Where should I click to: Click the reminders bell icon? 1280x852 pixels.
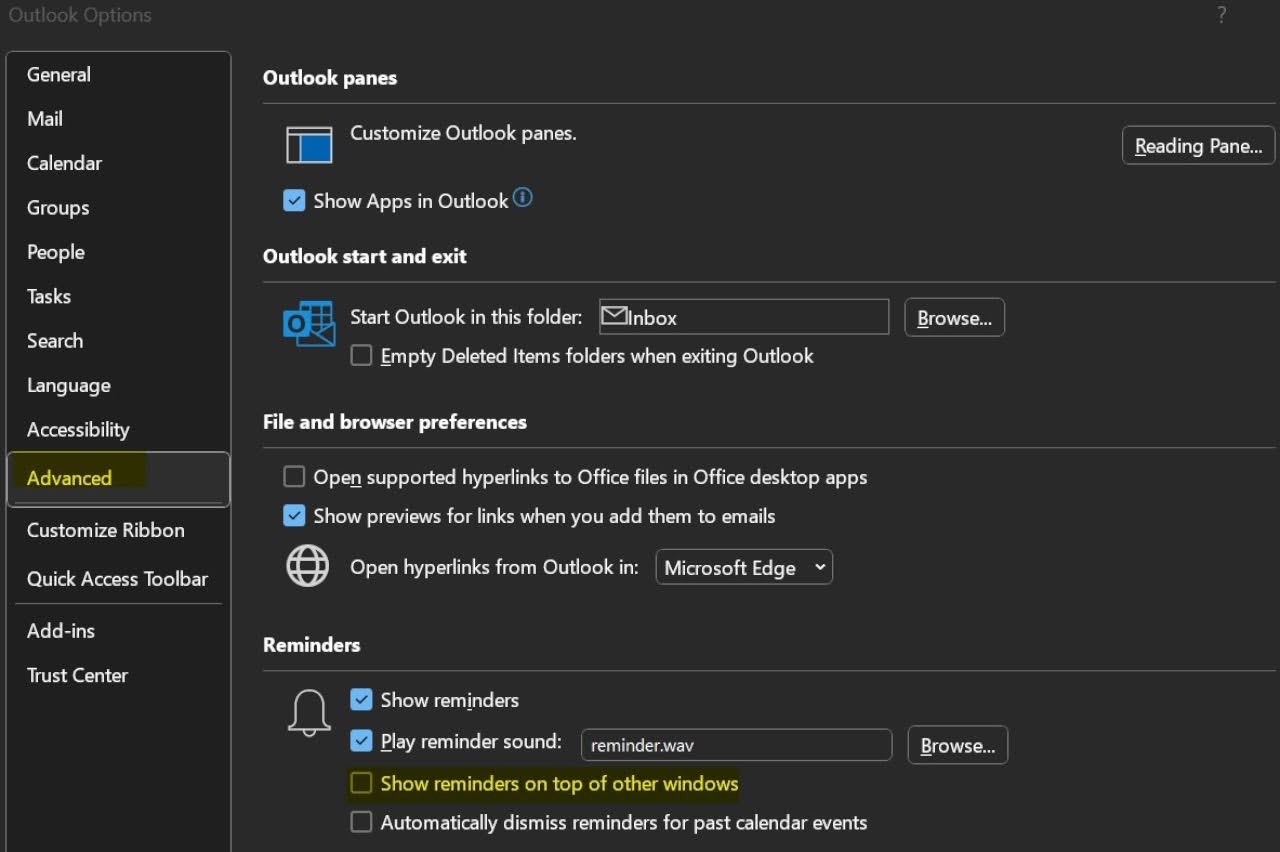pos(309,714)
